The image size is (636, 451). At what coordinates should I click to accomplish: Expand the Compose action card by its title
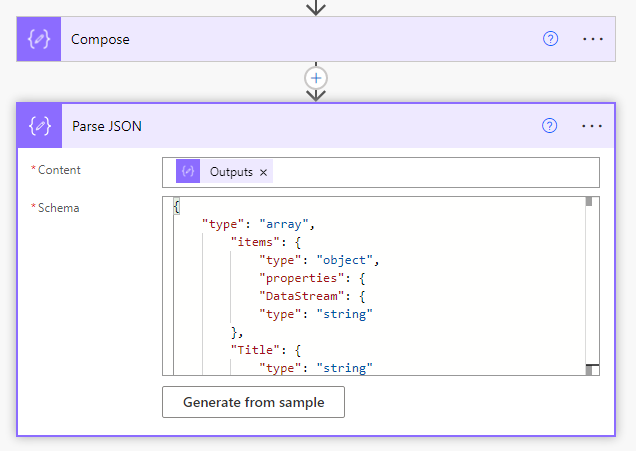click(x=100, y=40)
